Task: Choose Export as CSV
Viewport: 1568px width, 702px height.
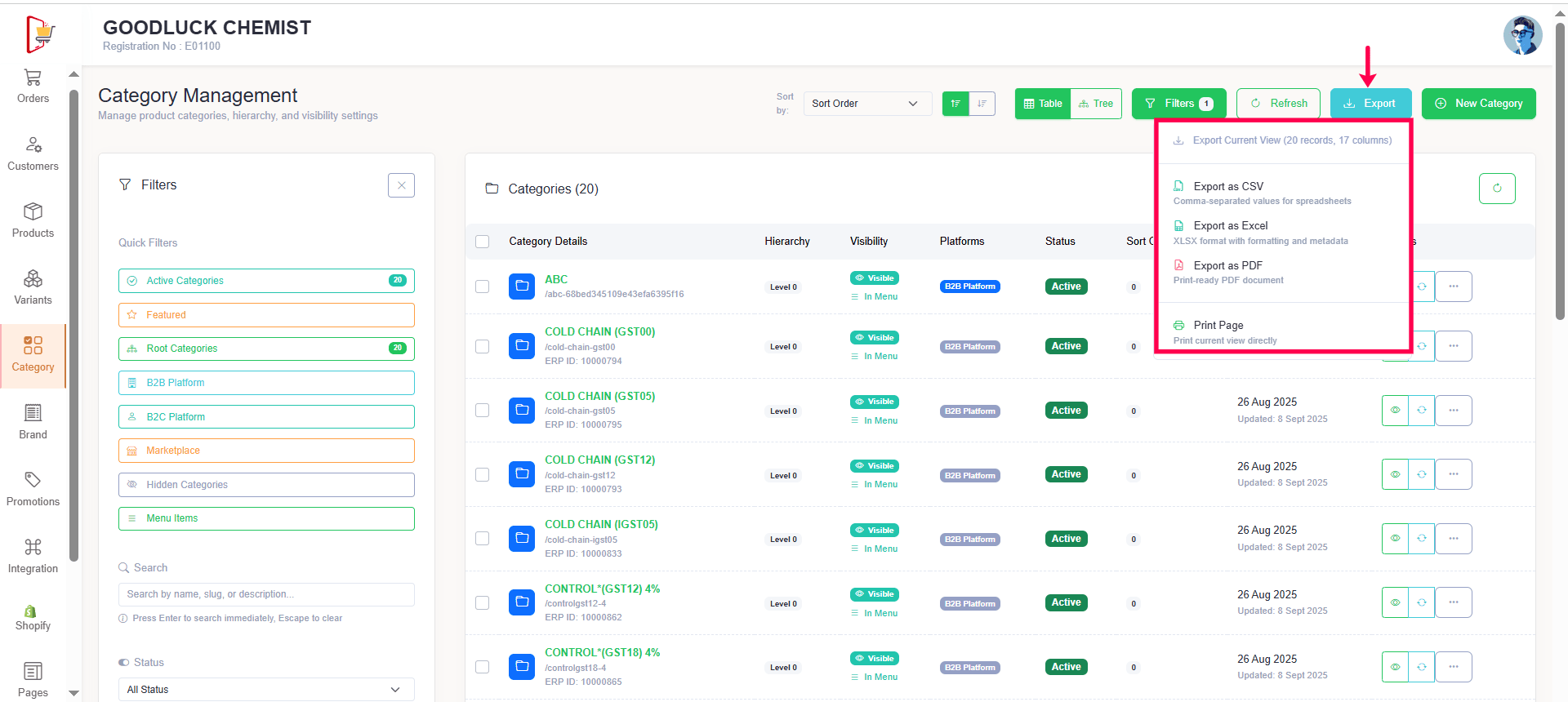Action: click(x=1228, y=187)
